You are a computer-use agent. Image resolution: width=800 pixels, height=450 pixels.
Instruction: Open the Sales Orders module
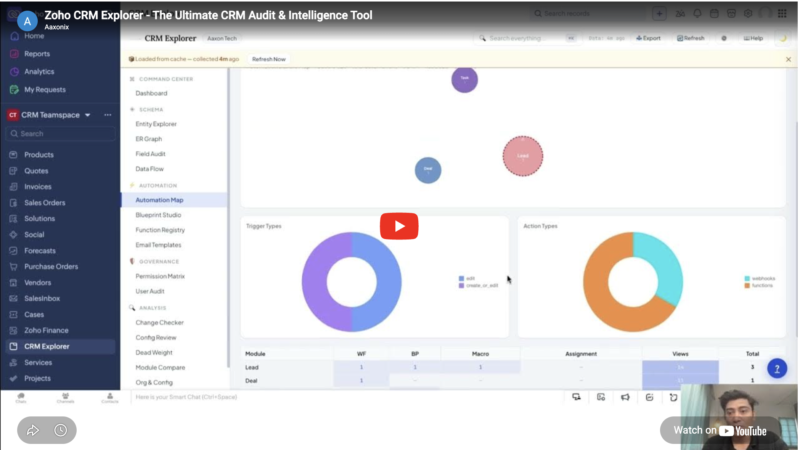point(44,203)
